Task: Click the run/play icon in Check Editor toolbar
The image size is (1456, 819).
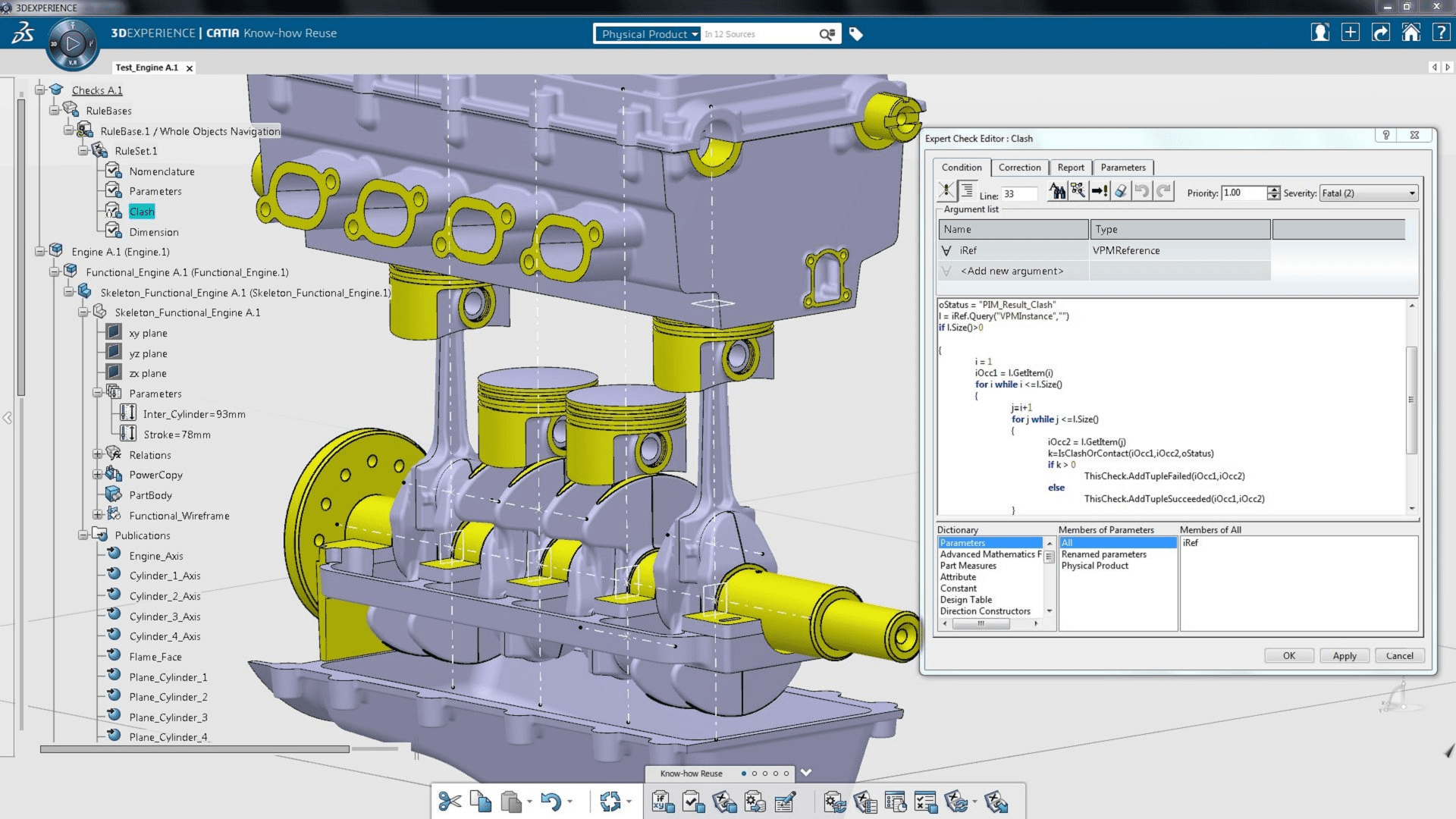Action: (1100, 192)
